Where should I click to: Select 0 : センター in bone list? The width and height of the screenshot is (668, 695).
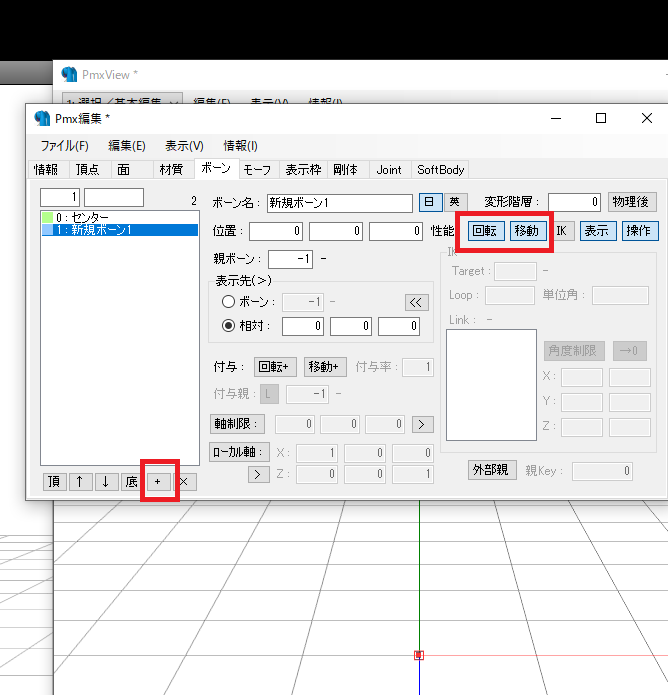(x=83, y=217)
